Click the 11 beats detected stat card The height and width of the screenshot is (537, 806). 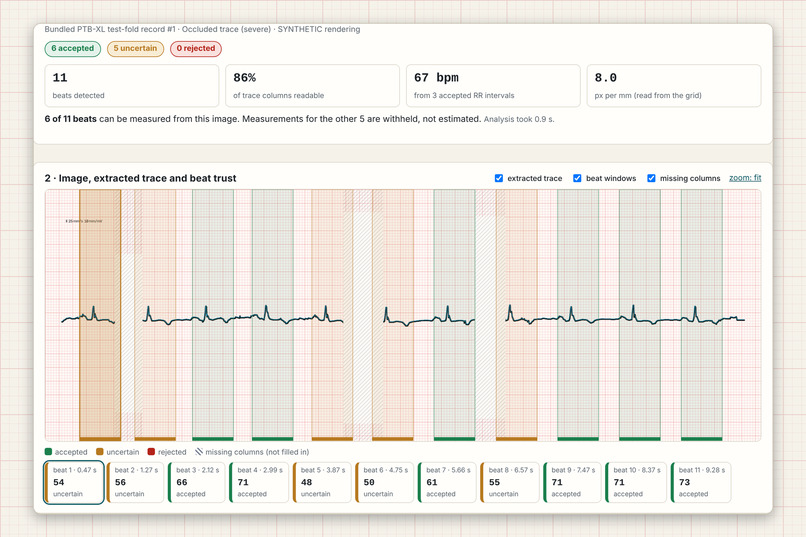tap(132, 85)
